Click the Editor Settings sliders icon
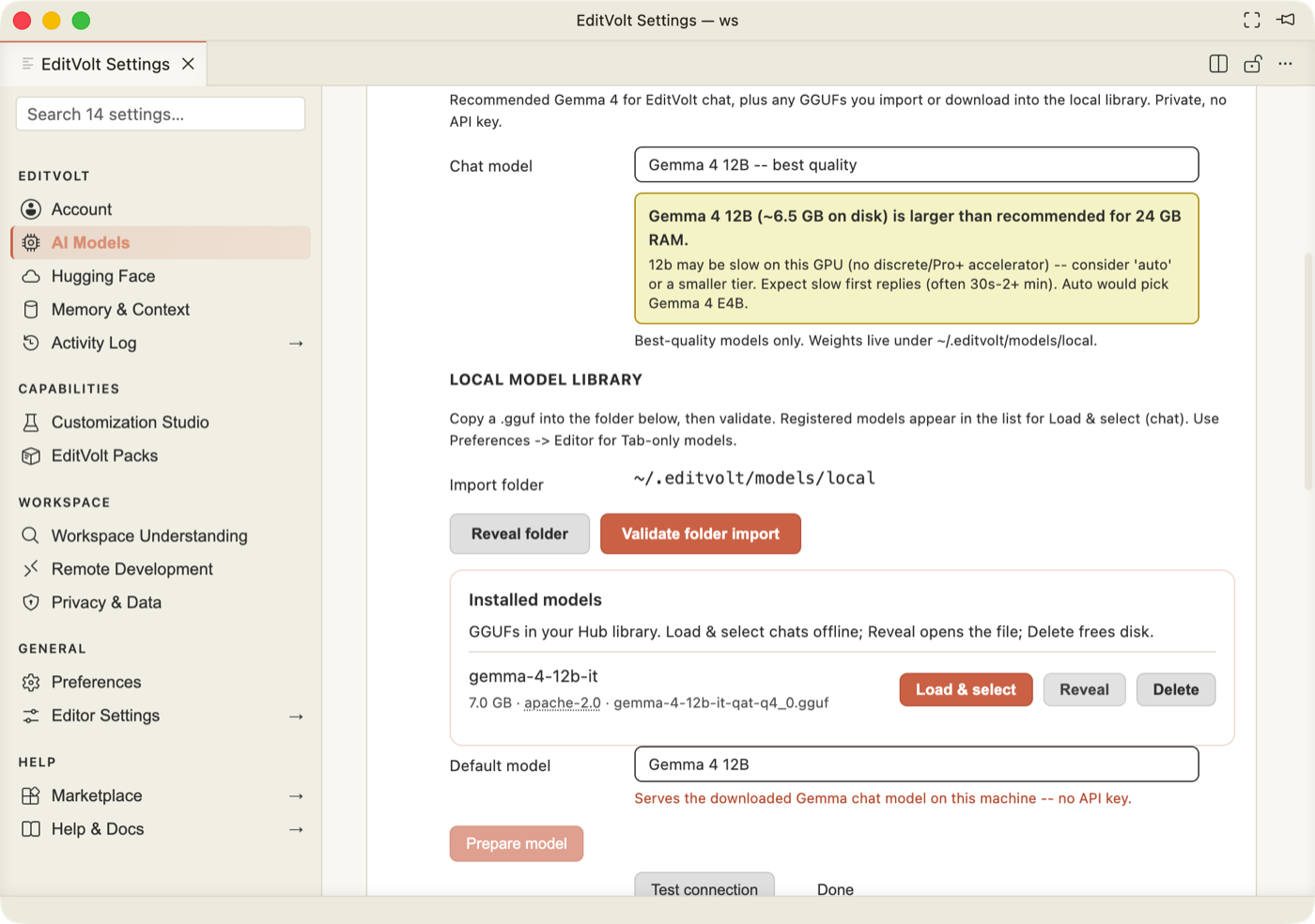 click(31, 716)
